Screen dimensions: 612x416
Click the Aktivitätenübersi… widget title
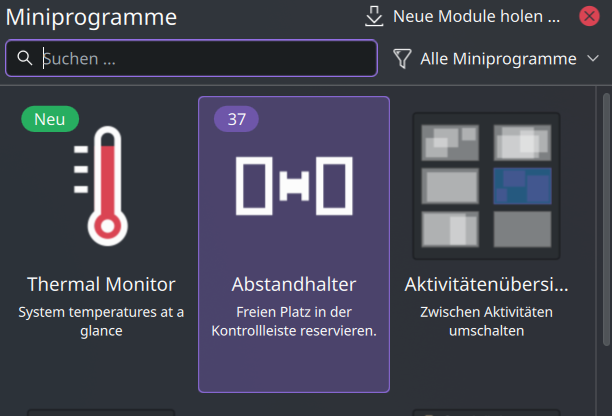(x=486, y=284)
